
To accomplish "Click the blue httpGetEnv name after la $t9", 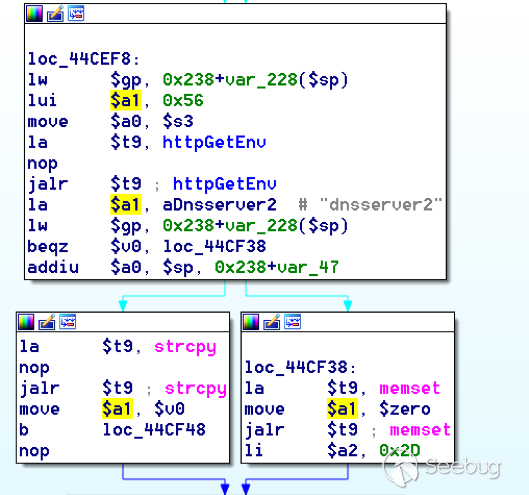I will pyautogui.click(x=214, y=142).
